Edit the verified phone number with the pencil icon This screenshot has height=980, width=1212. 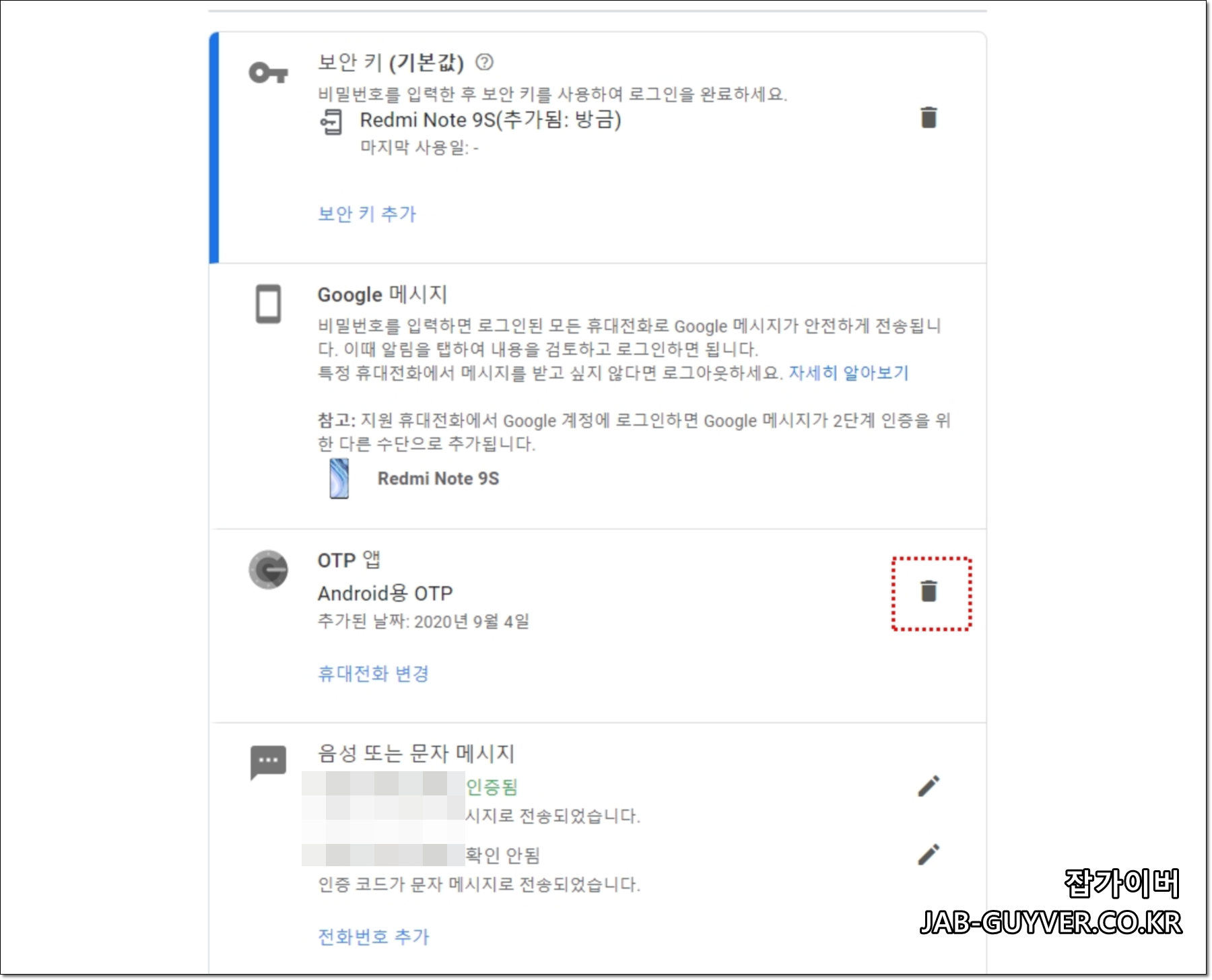pyautogui.click(x=929, y=785)
